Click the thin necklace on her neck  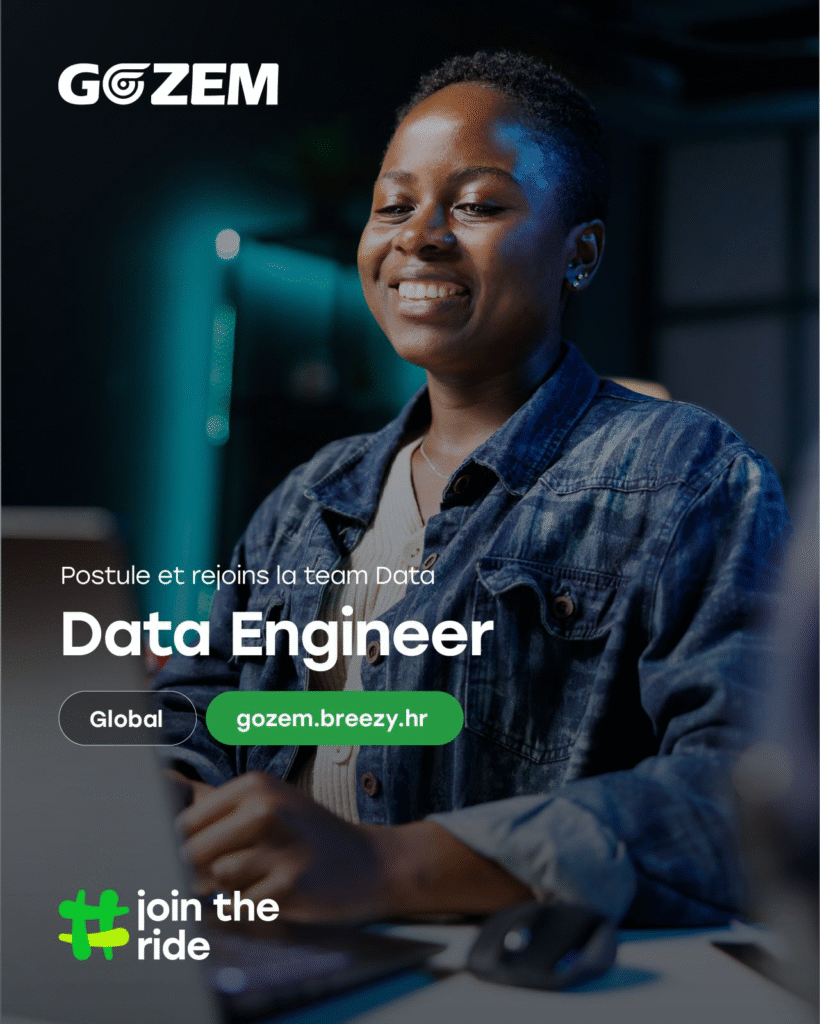[434, 460]
